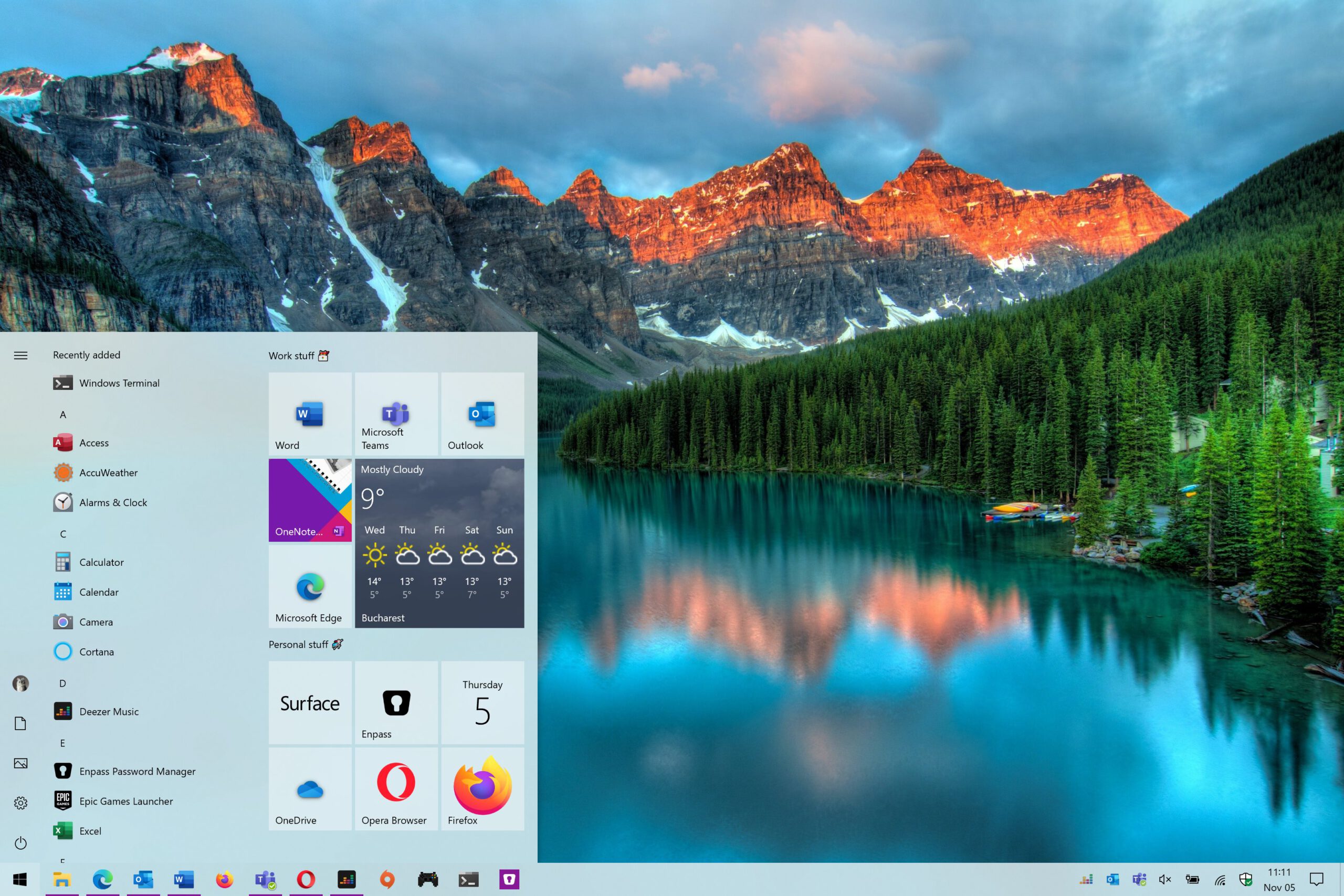Launch the Firefox tile
The height and width of the screenshot is (896, 1344).
pyautogui.click(x=482, y=788)
